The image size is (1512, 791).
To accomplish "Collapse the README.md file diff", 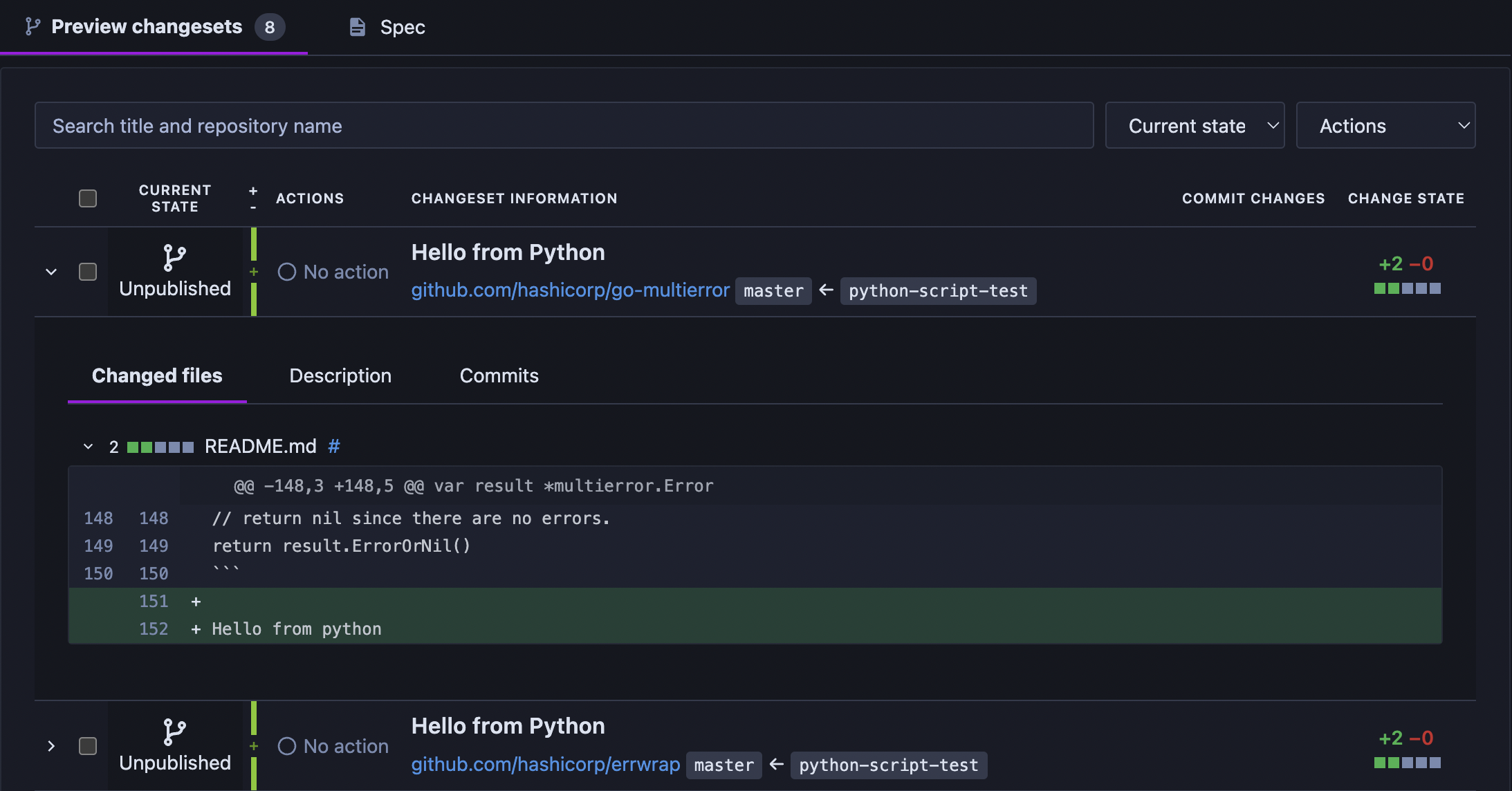I will 88,447.
